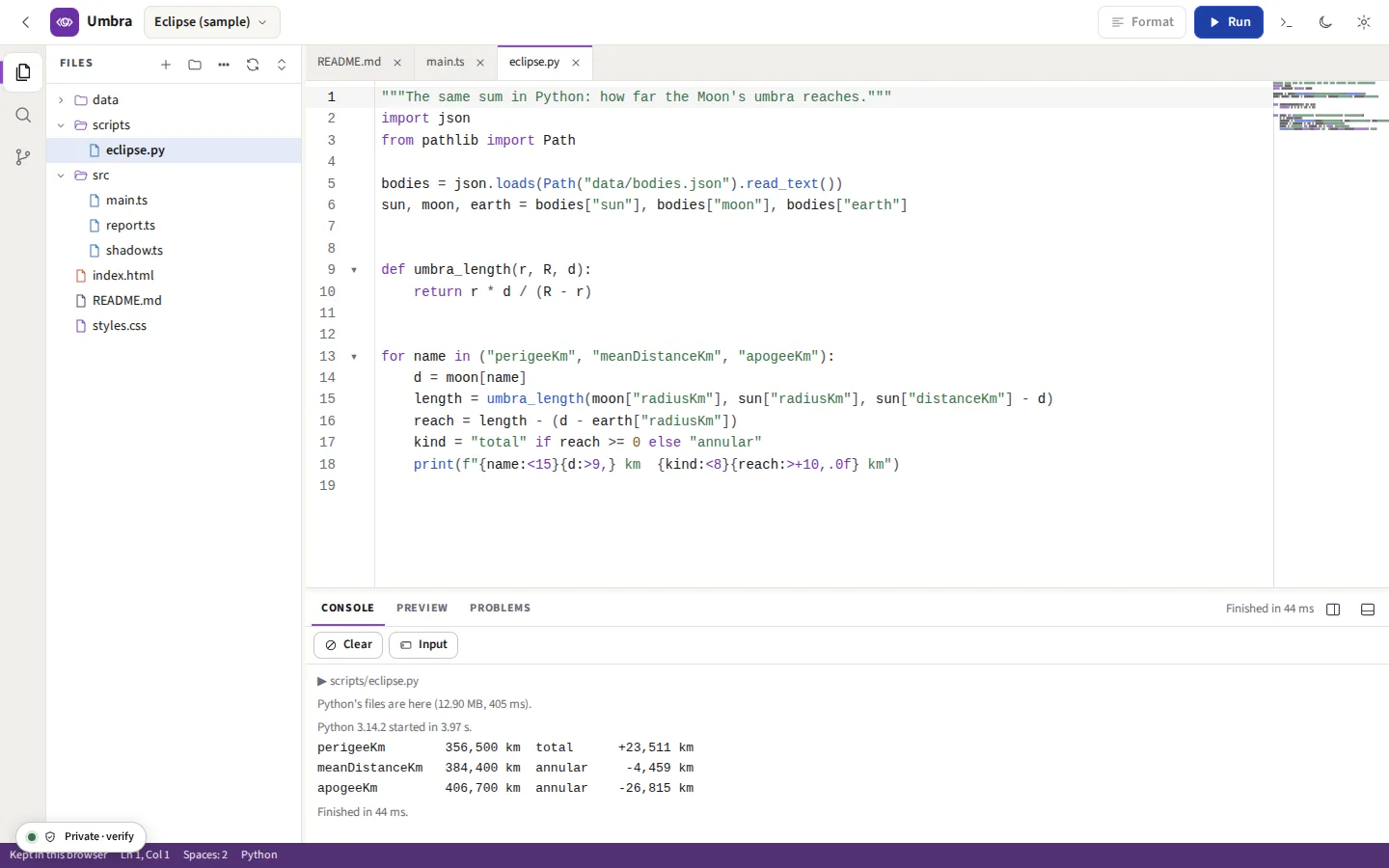
Task: Collapse the src folder
Action: click(x=61, y=176)
